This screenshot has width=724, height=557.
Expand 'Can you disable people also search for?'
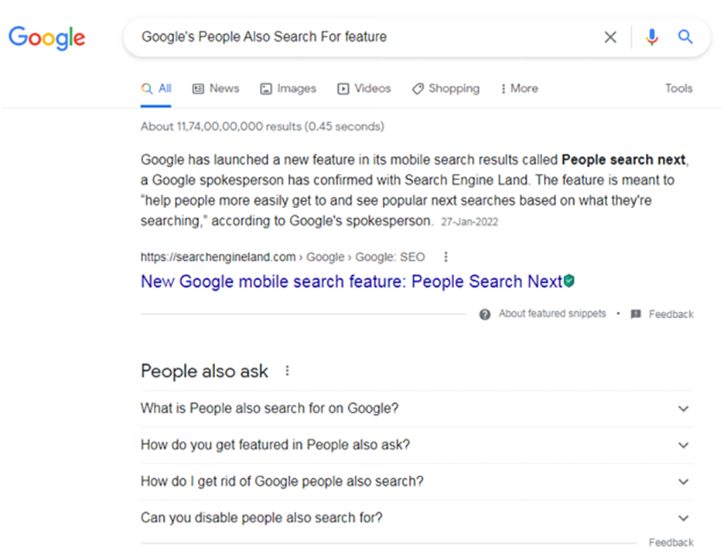(x=417, y=518)
